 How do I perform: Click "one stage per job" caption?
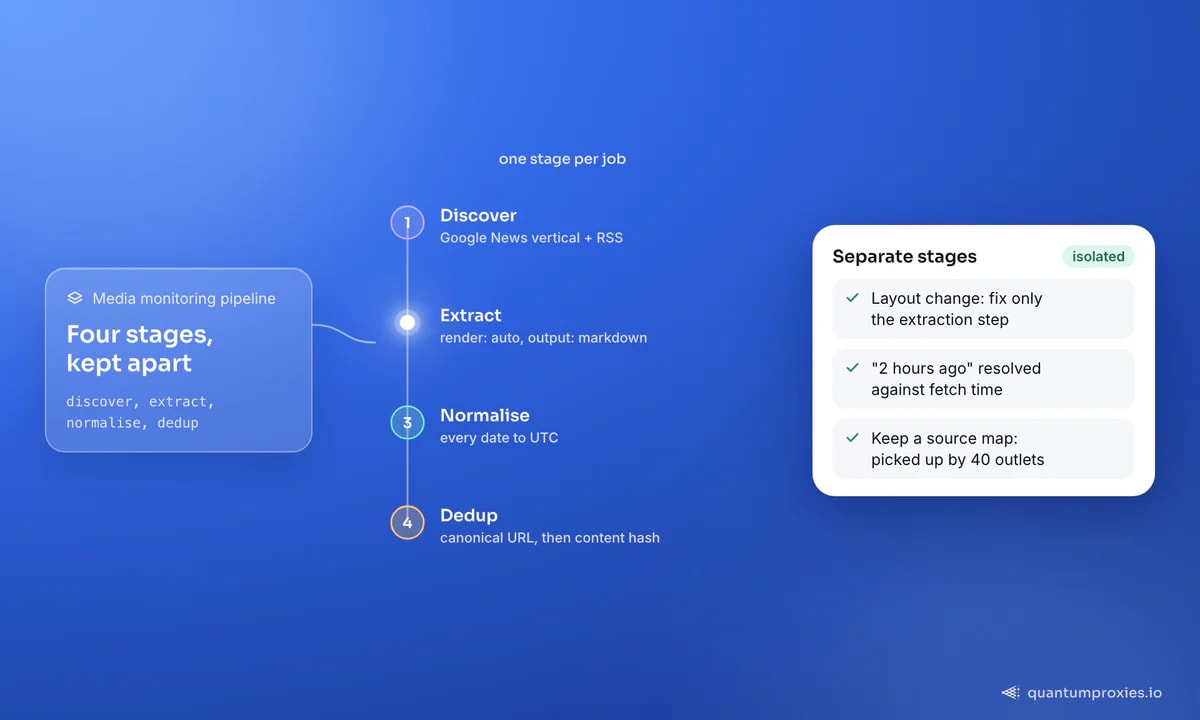[562, 159]
